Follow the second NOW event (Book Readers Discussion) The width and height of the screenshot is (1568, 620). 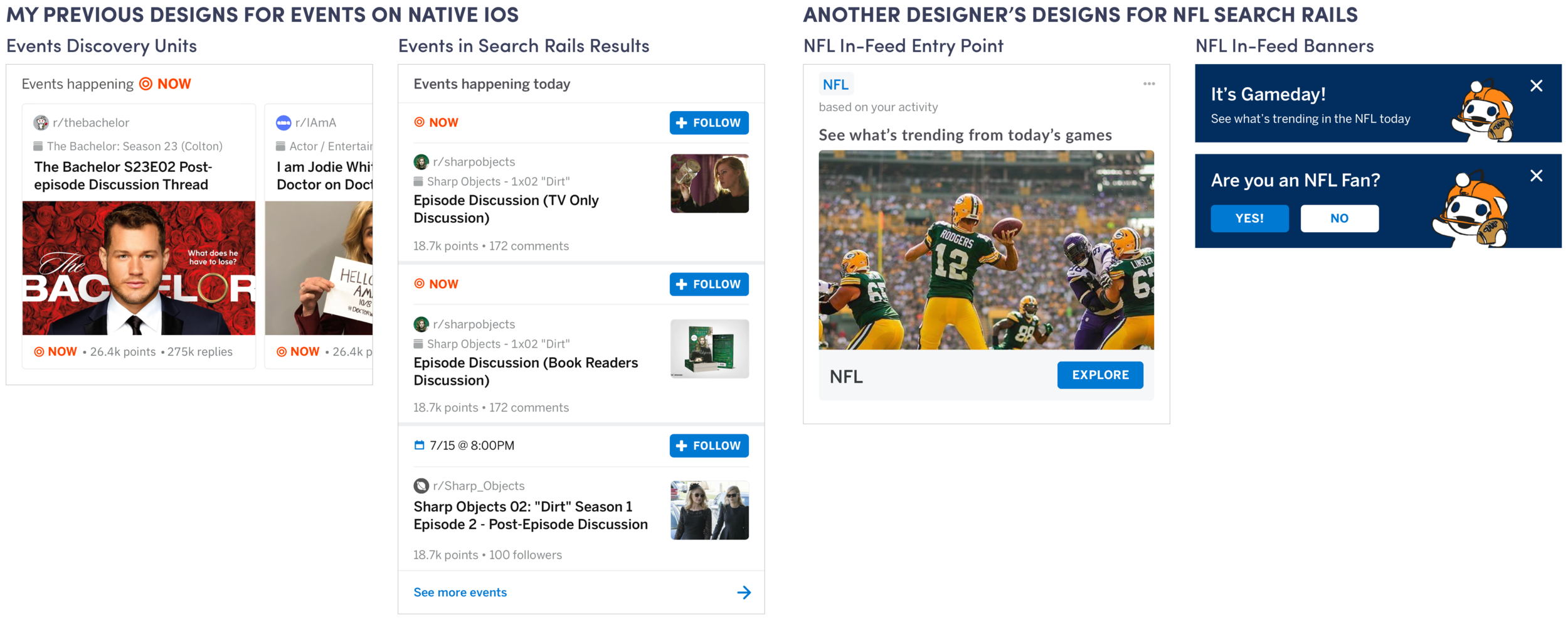coord(709,284)
